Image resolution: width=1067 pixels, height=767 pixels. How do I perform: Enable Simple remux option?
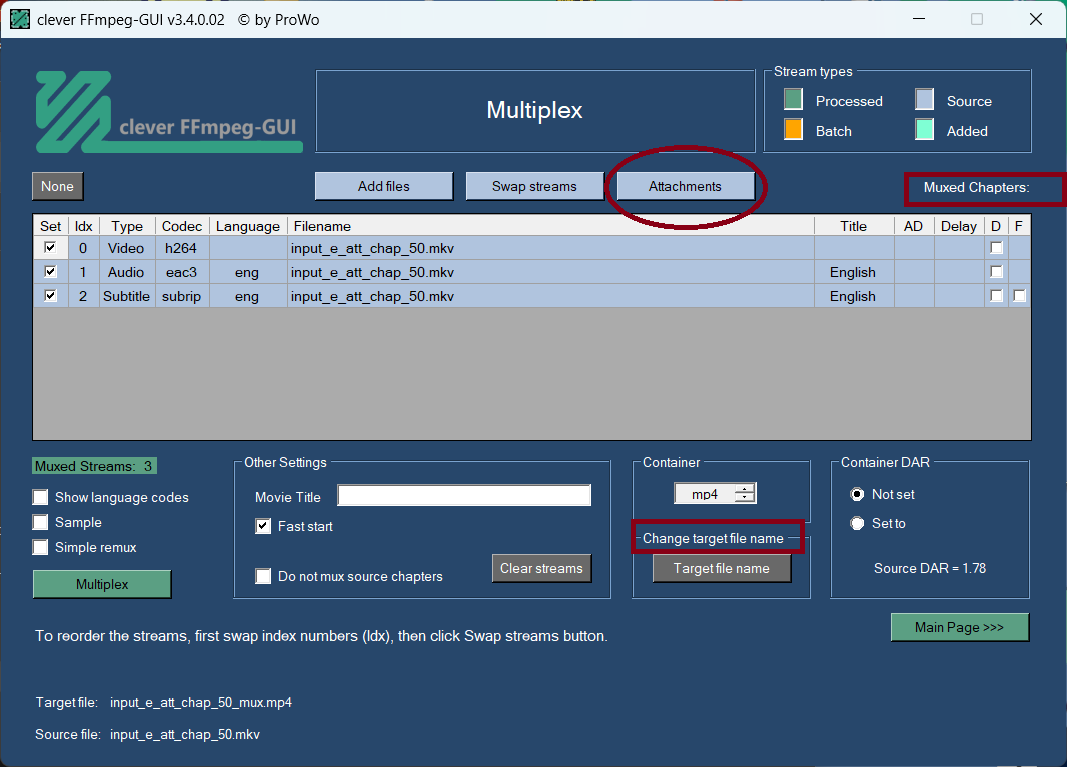[x=41, y=547]
